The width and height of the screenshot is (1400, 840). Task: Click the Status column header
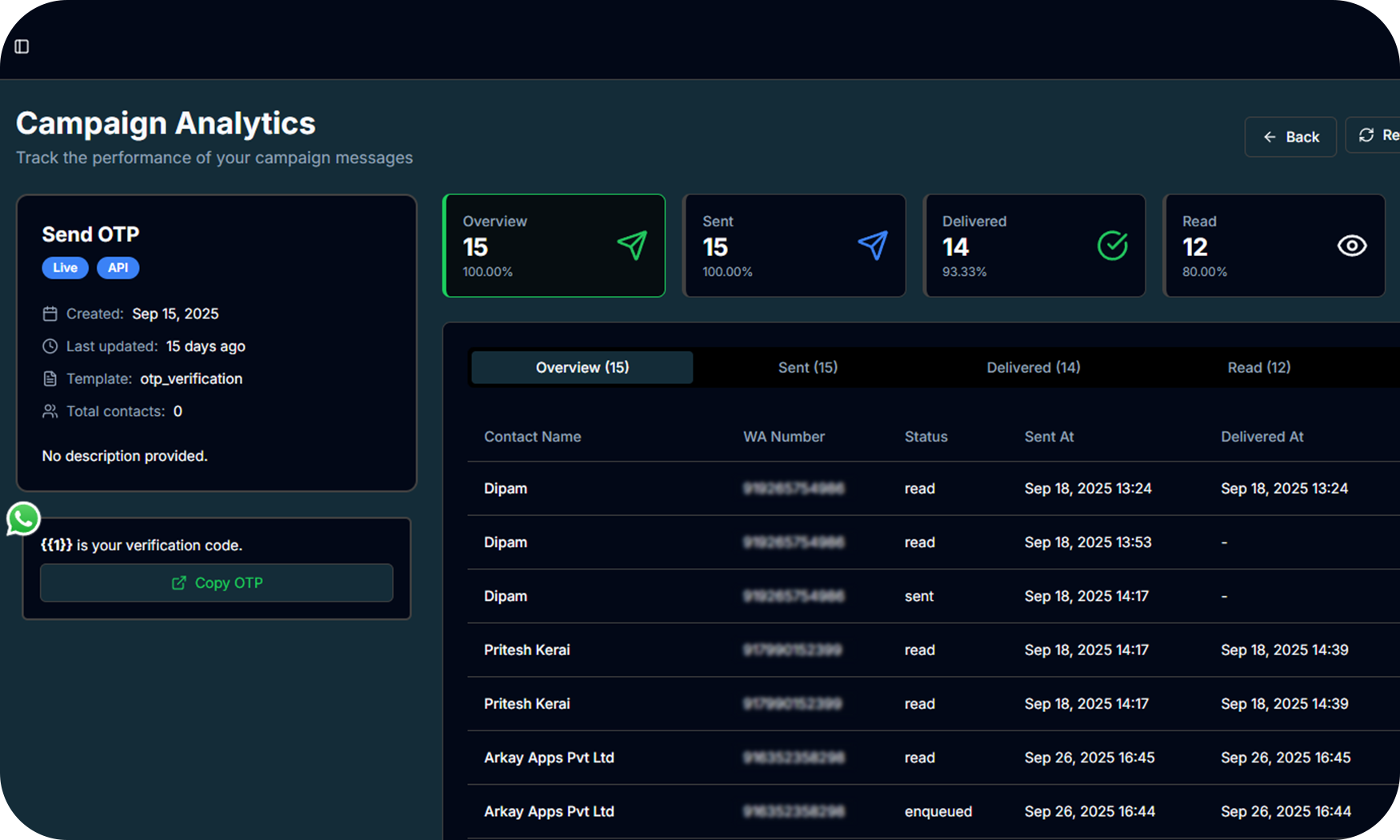click(926, 437)
